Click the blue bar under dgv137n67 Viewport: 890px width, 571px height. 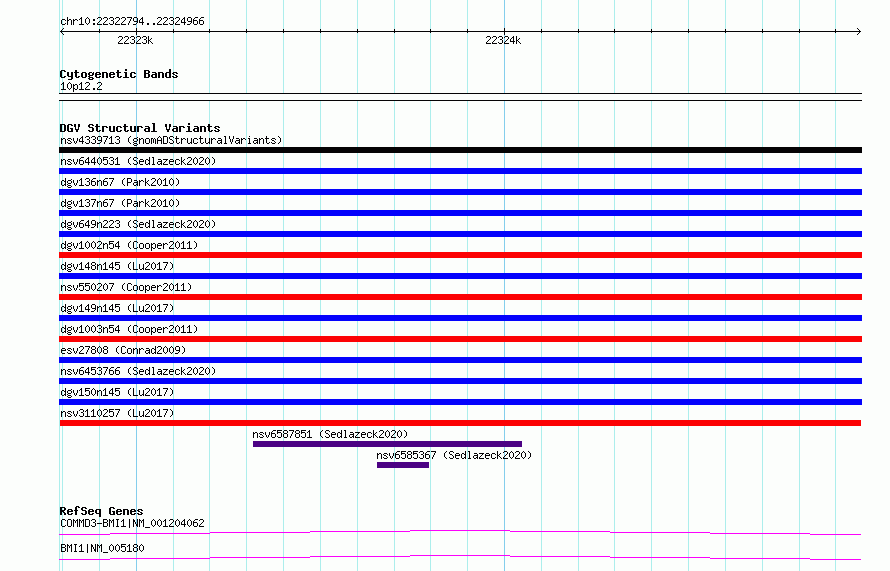(x=460, y=213)
